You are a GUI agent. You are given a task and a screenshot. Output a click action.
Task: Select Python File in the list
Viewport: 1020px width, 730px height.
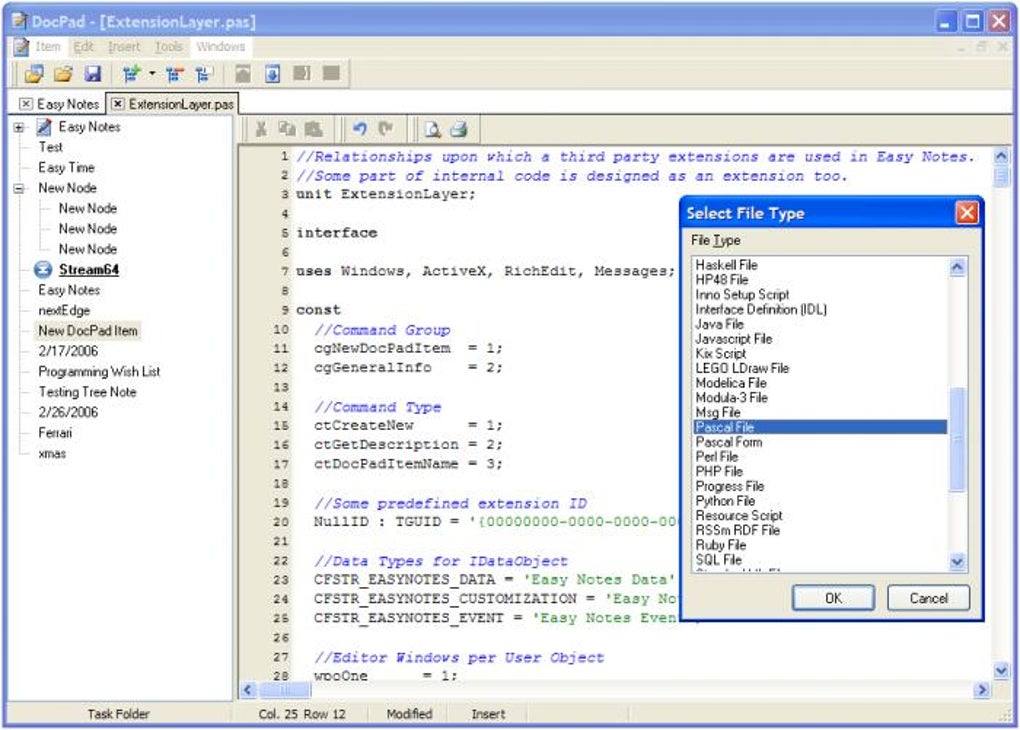pyautogui.click(x=725, y=500)
